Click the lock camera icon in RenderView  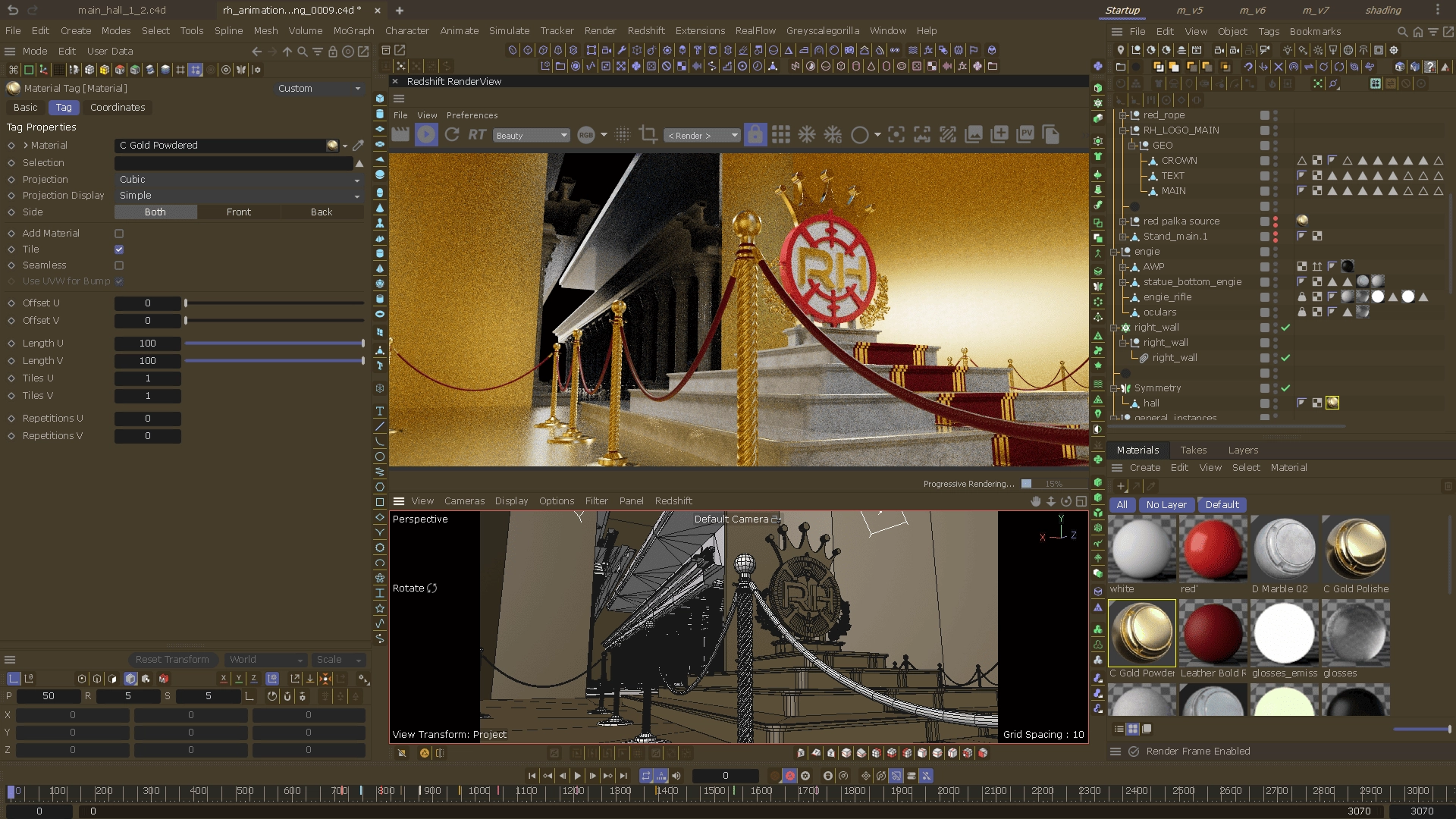755,135
